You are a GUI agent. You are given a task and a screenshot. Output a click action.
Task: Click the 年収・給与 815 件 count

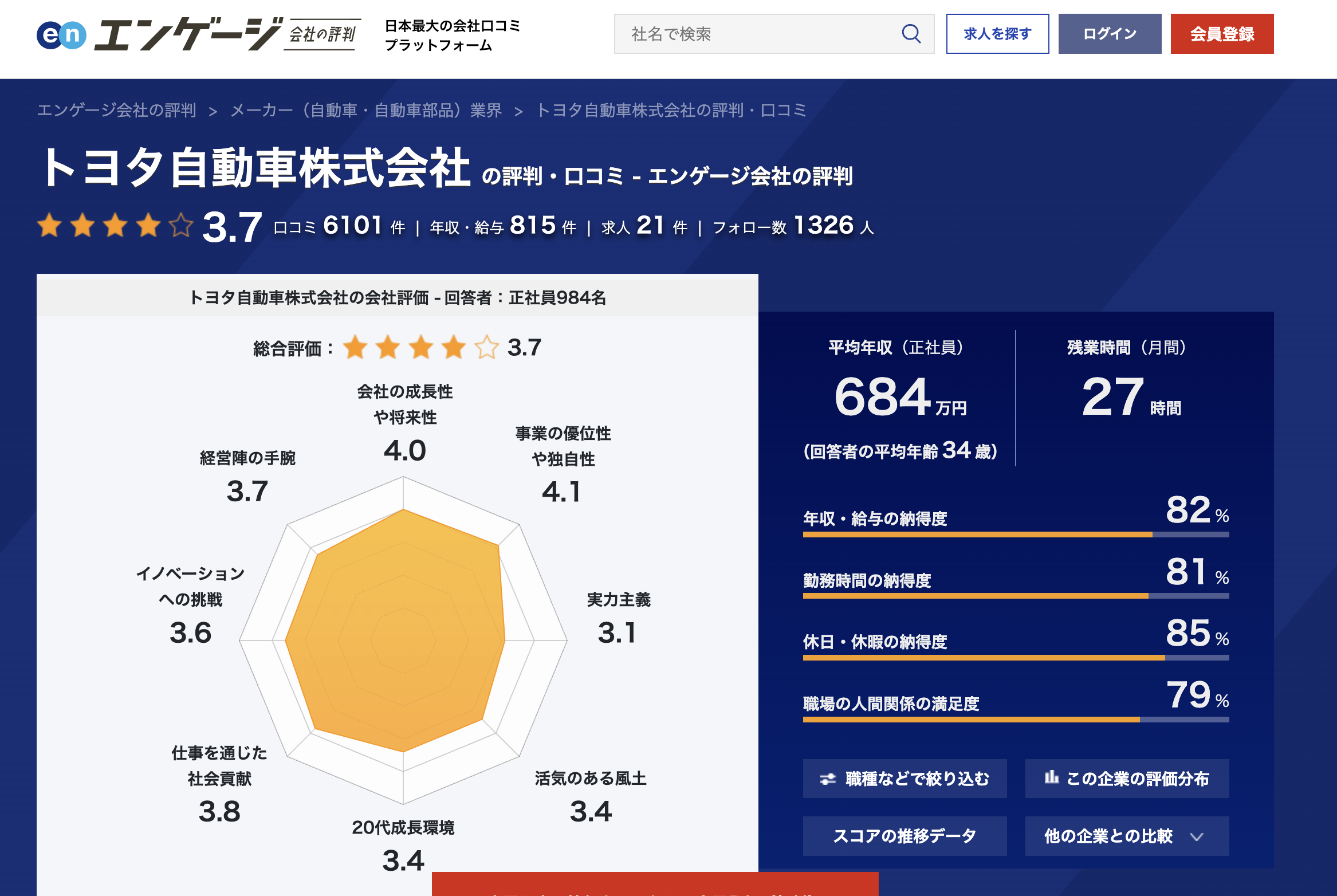pyautogui.click(x=503, y=226)
